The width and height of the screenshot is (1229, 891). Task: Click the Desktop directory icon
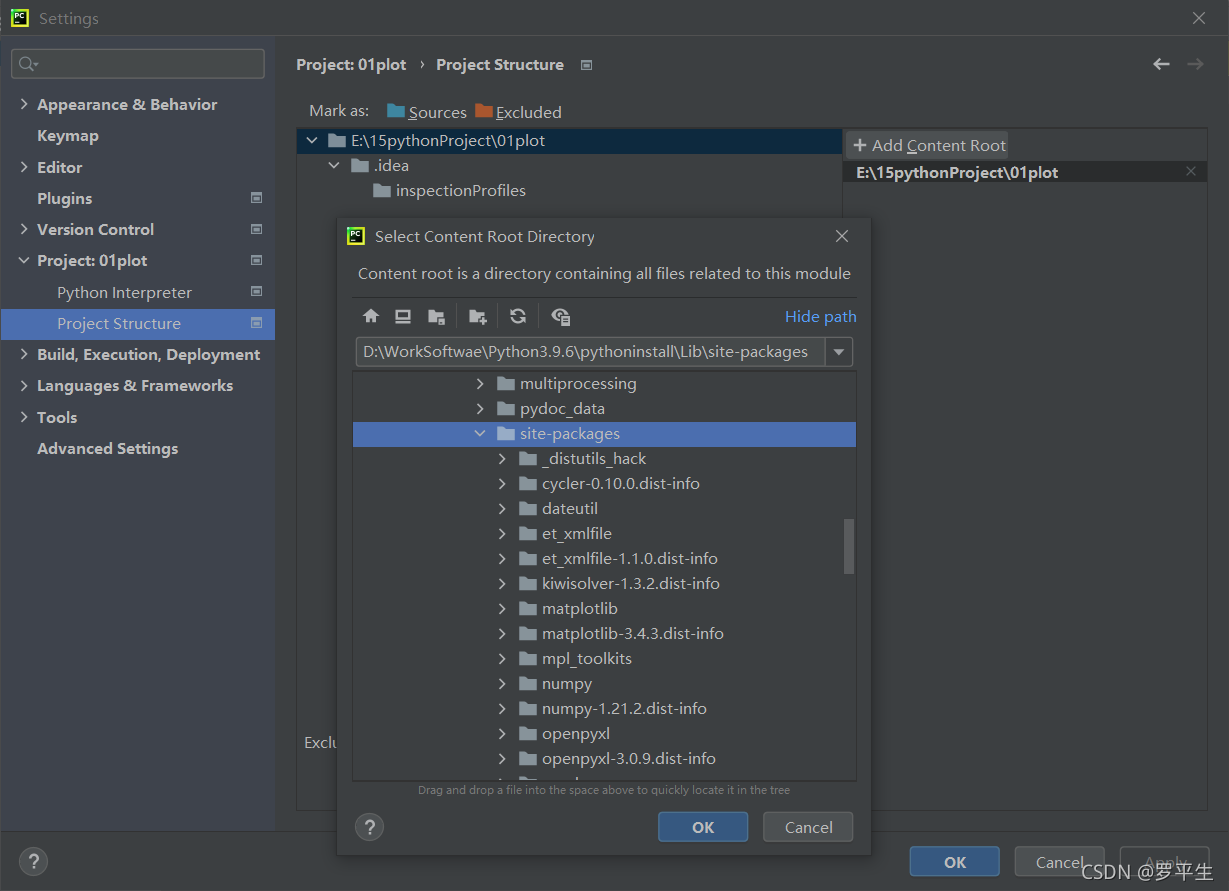pyautogui.click(x=403, y=317)
